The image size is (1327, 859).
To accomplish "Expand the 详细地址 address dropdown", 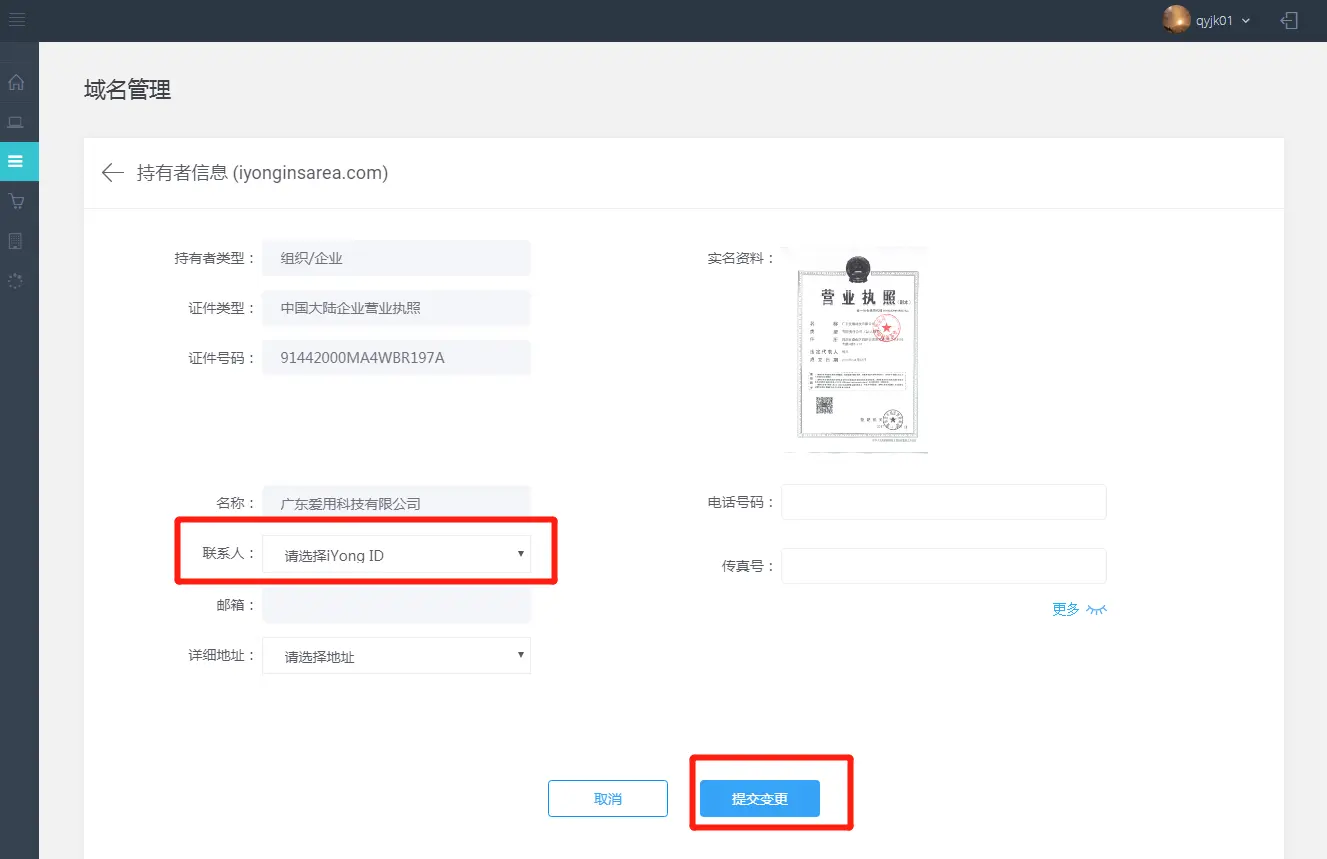I will (396, 656).
